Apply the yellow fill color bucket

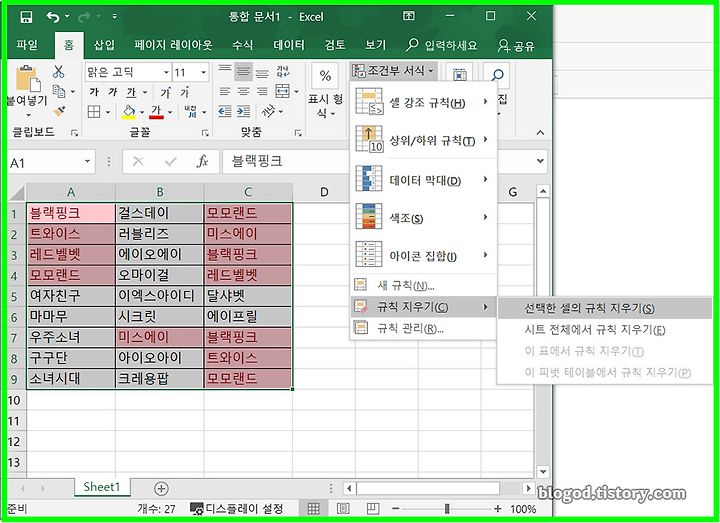pyautogui.click(x=129, y=112)
